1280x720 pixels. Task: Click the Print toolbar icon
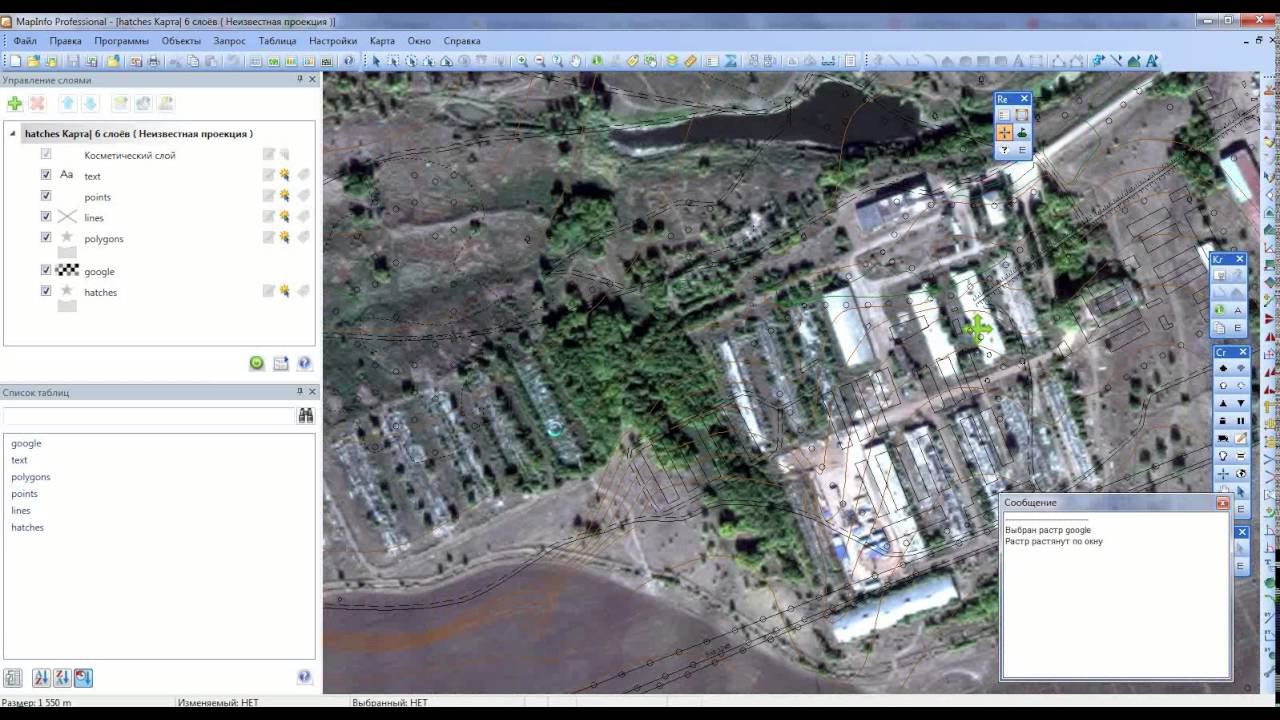[x=153, y=61]
